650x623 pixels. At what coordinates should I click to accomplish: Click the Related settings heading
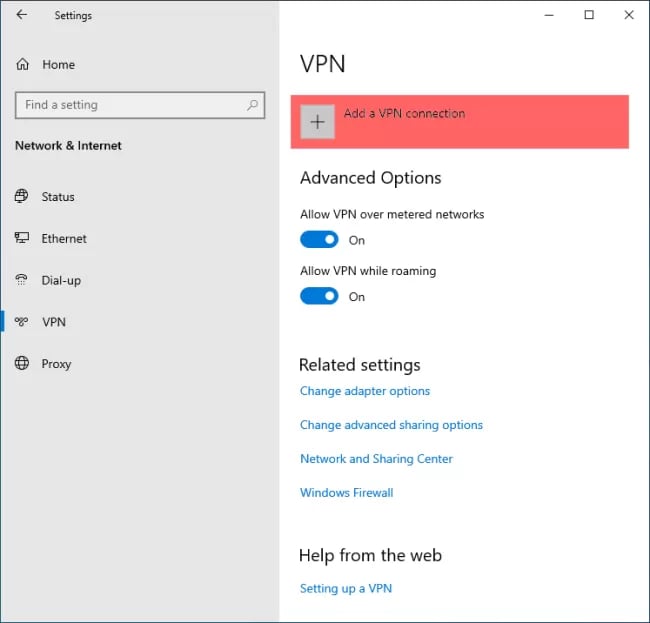[360, 365]
